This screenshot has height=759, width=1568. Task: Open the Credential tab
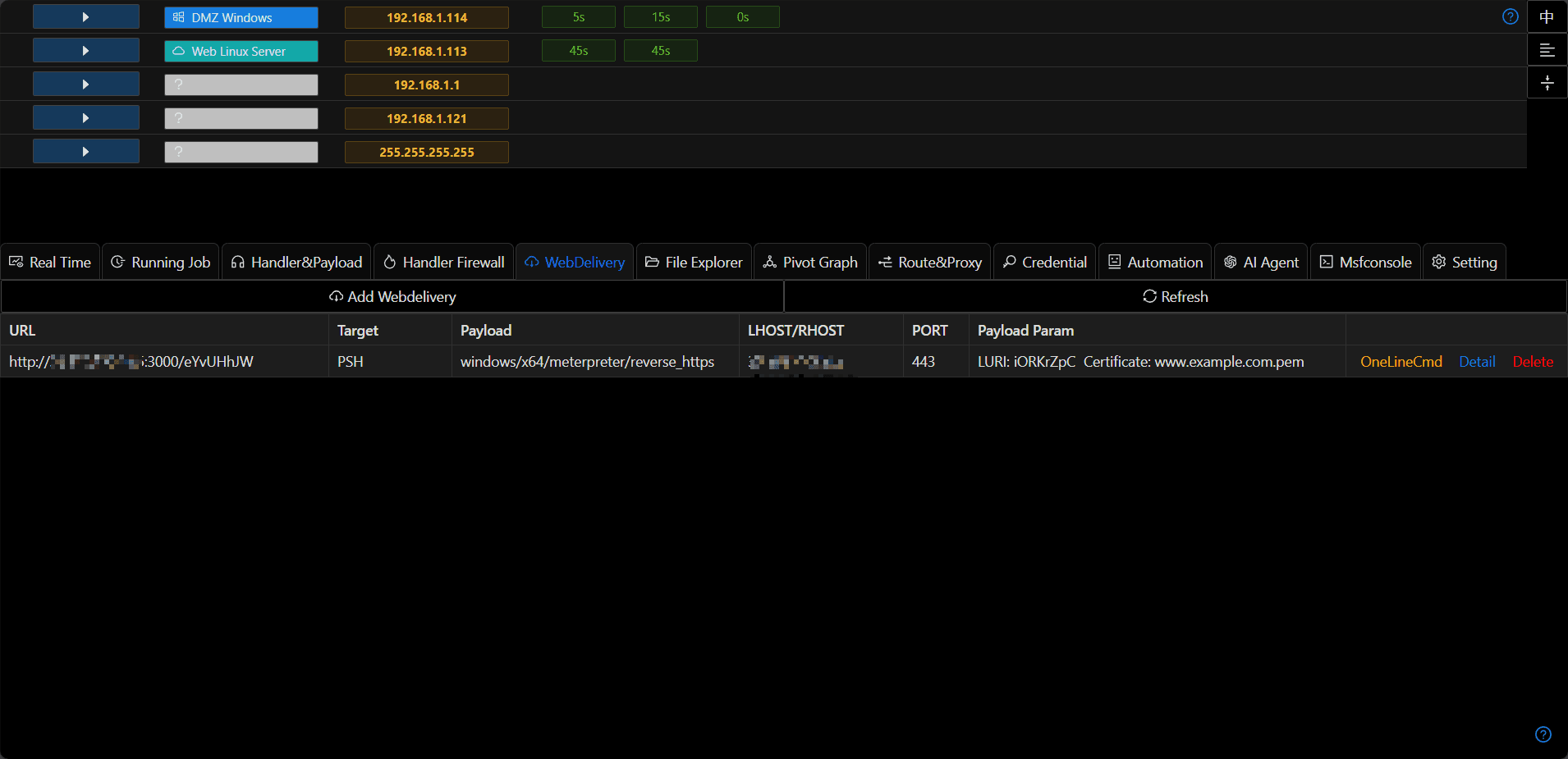[1045, 262]
